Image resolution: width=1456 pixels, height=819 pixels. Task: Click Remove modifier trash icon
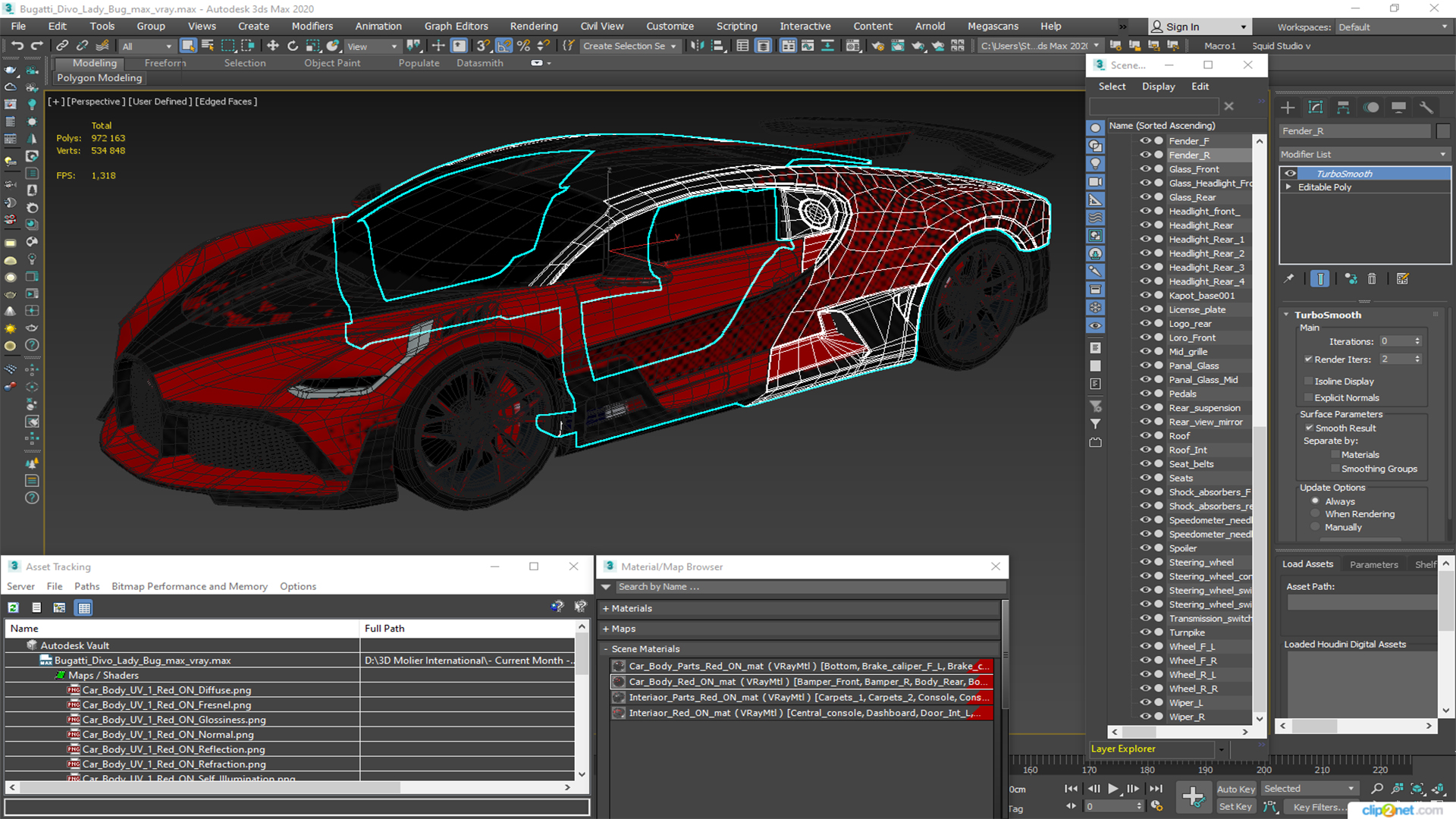coord(1372,279)
